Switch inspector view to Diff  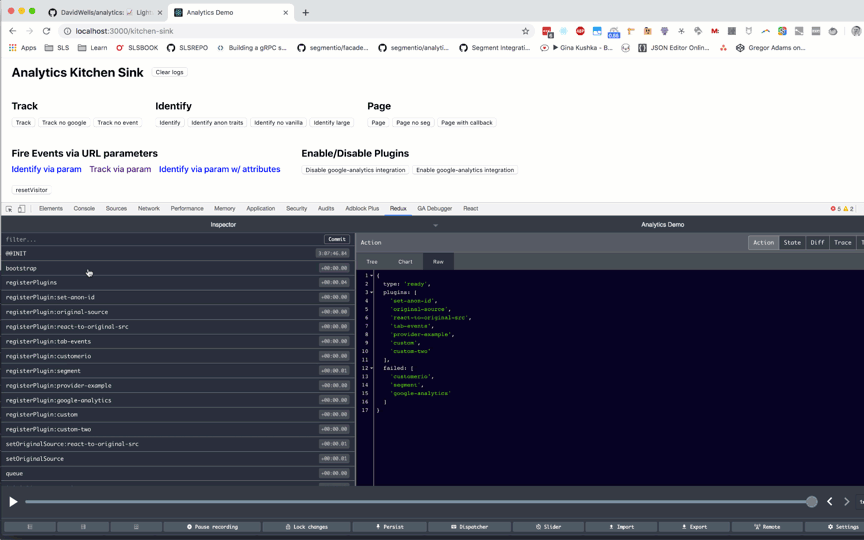pos(817,242)
